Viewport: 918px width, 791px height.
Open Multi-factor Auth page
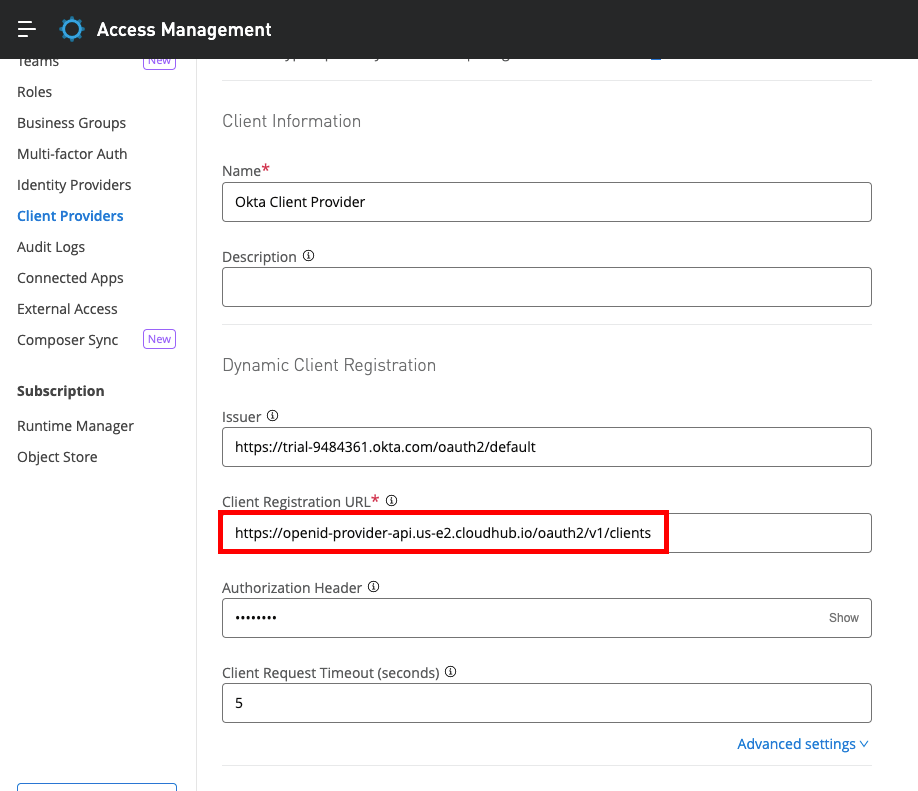click(72, 154)
